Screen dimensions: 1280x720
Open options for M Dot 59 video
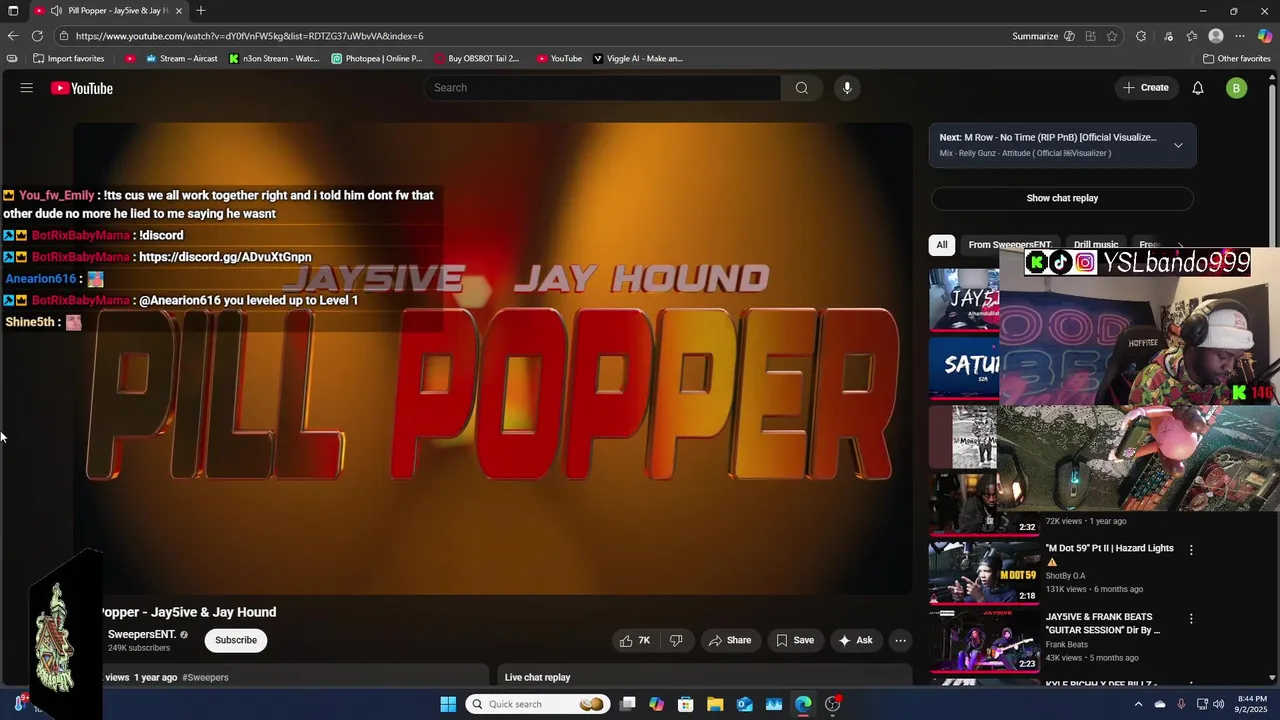[x=1191, y=549]
